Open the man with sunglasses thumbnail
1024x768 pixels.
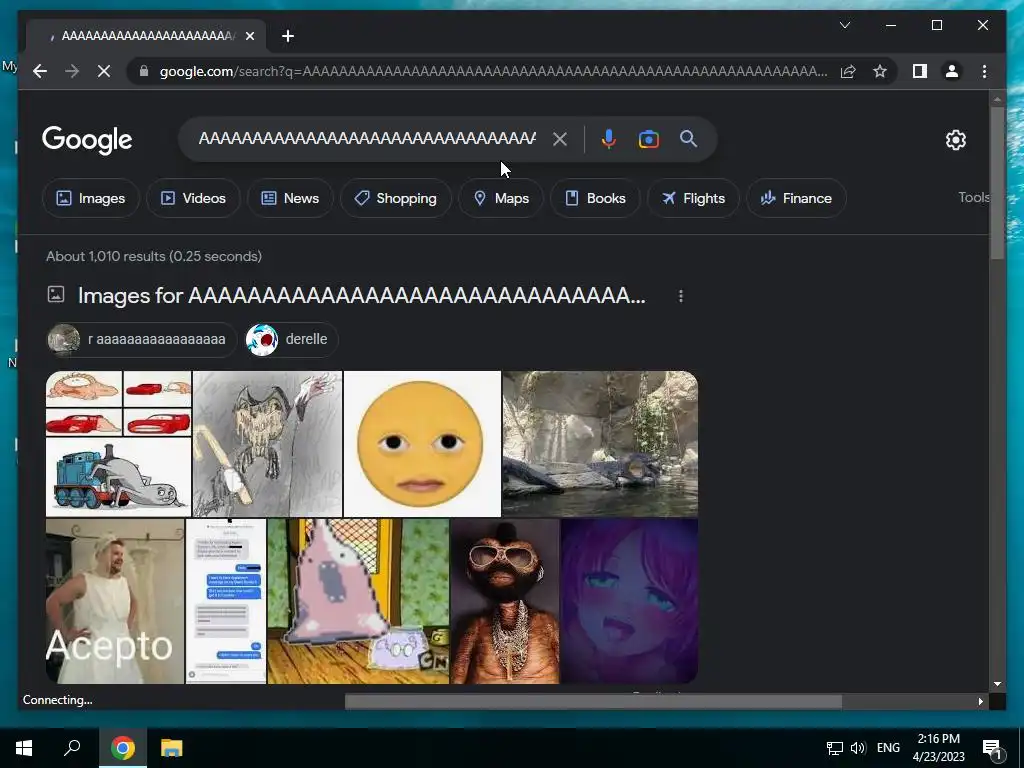(x=505, y=601)
